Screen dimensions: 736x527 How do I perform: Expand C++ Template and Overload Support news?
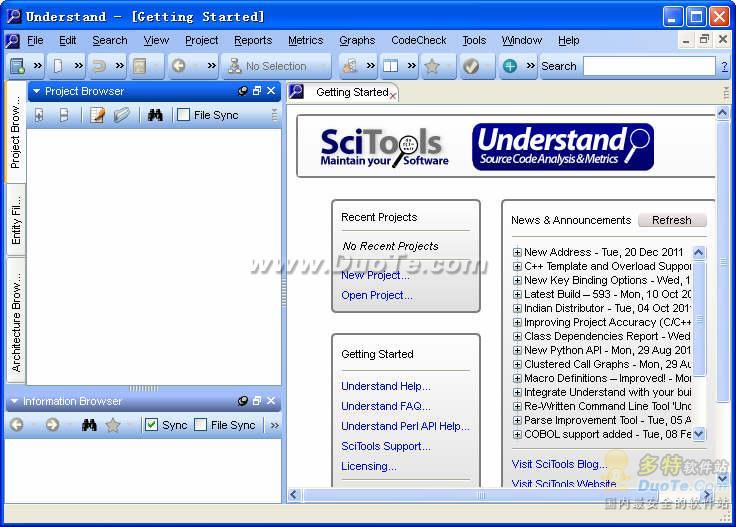[x=517, y=267]
